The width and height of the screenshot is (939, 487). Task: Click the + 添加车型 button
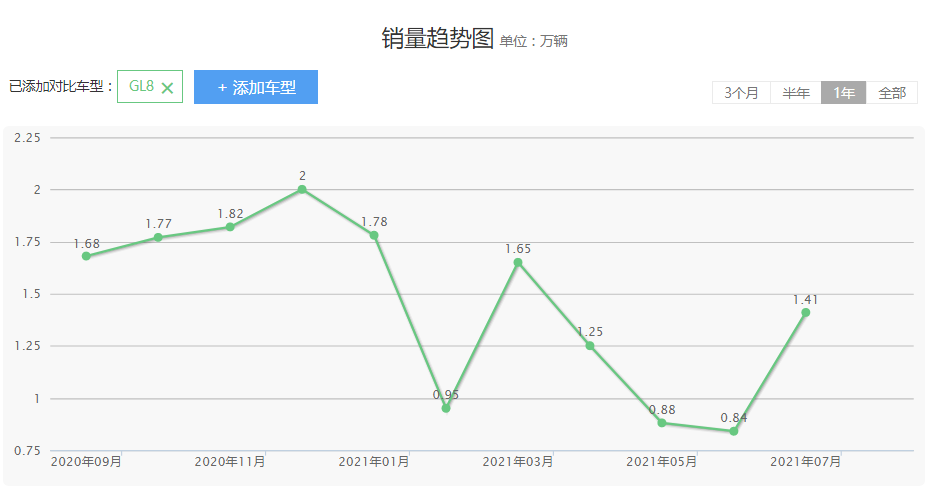point(256,87)
